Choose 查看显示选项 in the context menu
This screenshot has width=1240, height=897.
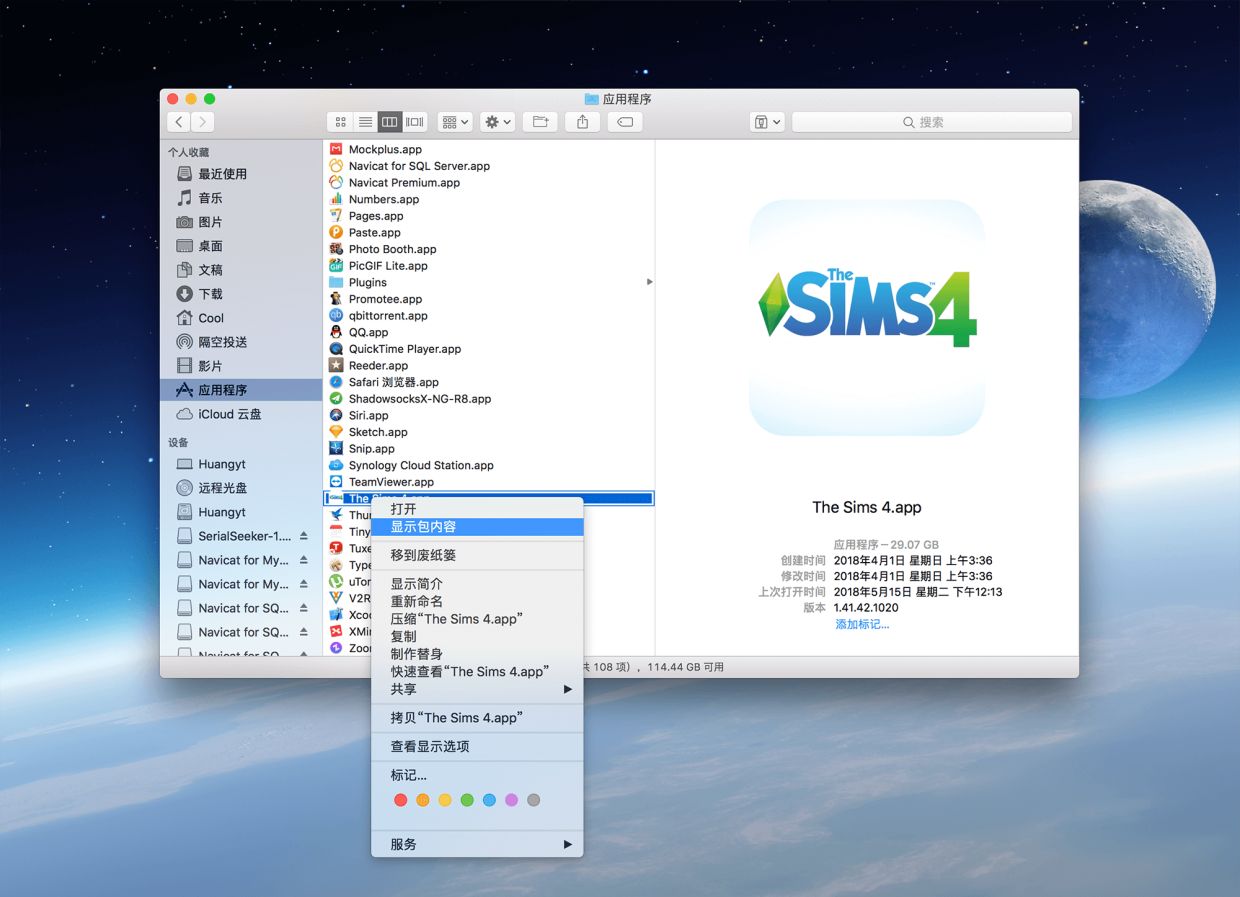477,747
